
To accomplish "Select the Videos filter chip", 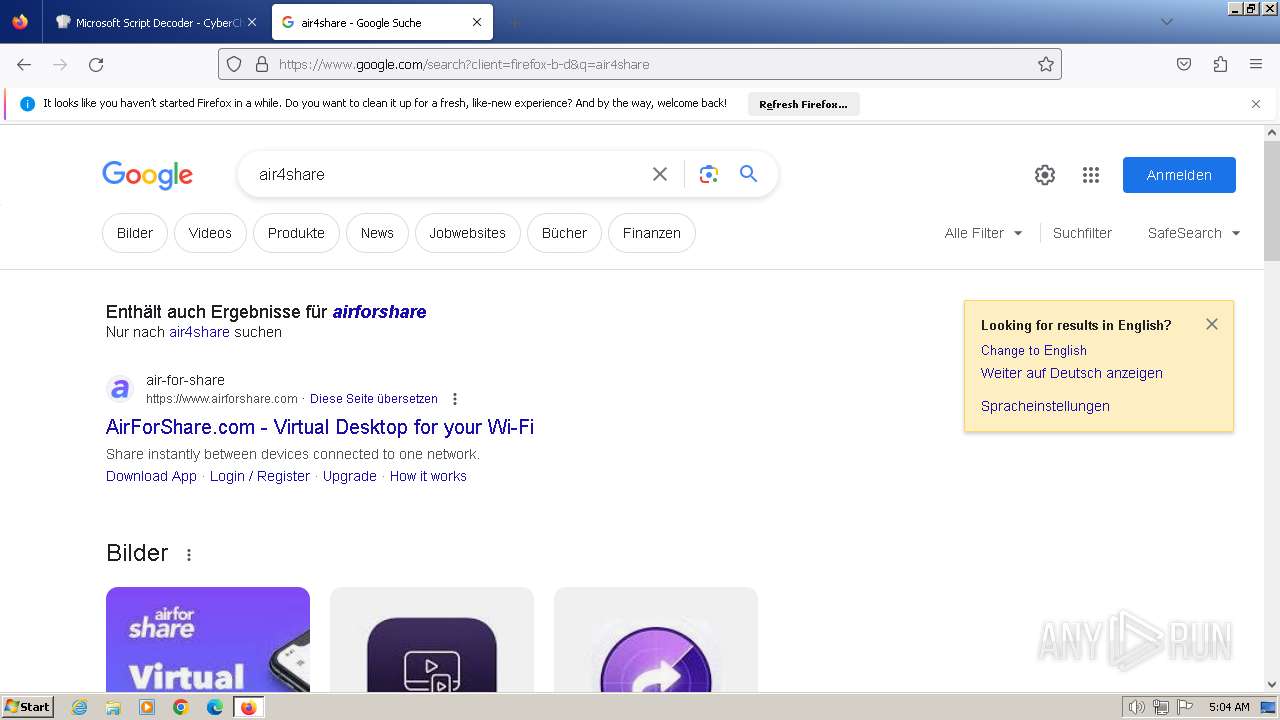I will pyautogui.click(x=210, y=233).
